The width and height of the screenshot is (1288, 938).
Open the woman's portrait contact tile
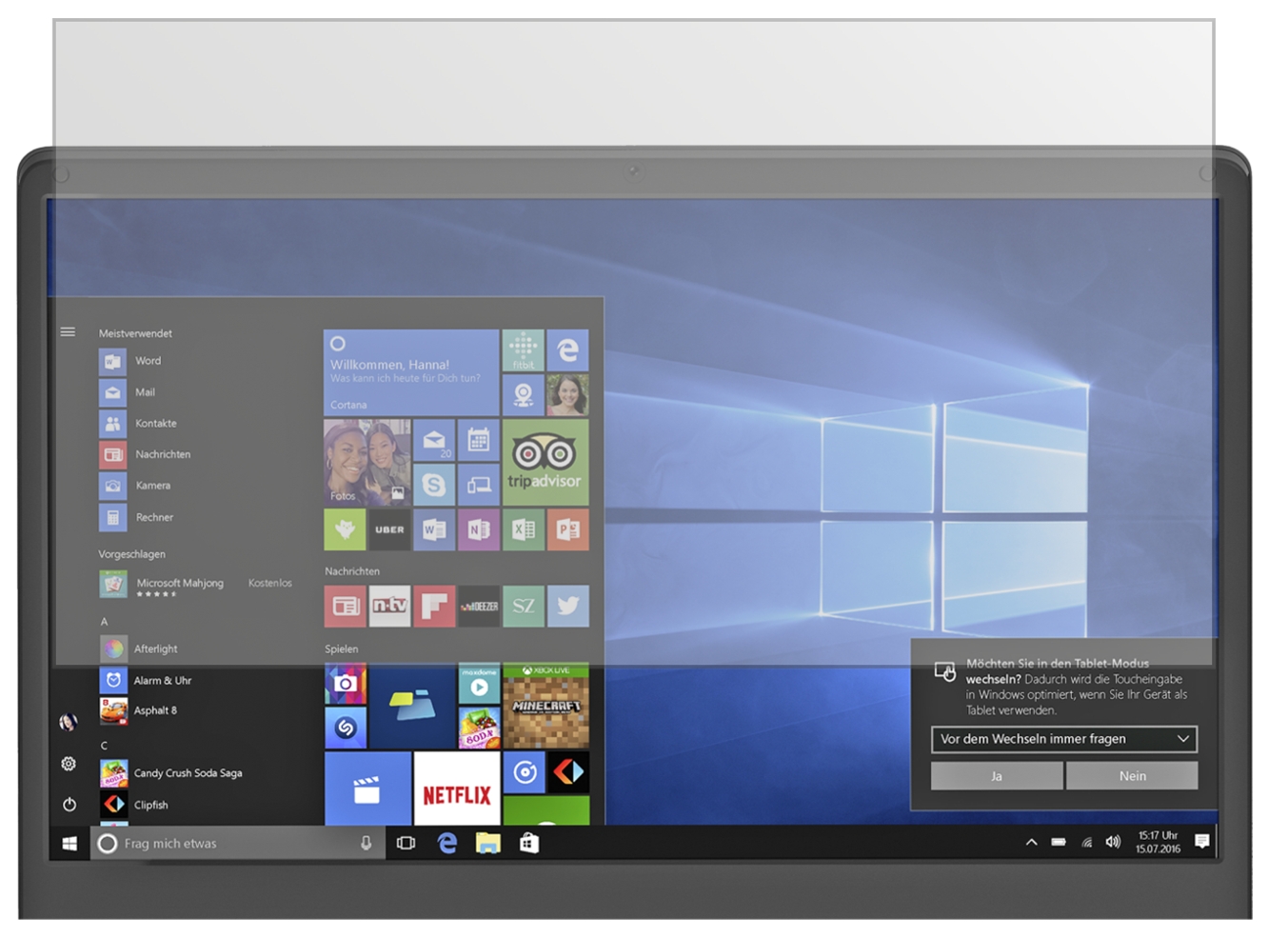pyautogui.click(x=568, y=394)
